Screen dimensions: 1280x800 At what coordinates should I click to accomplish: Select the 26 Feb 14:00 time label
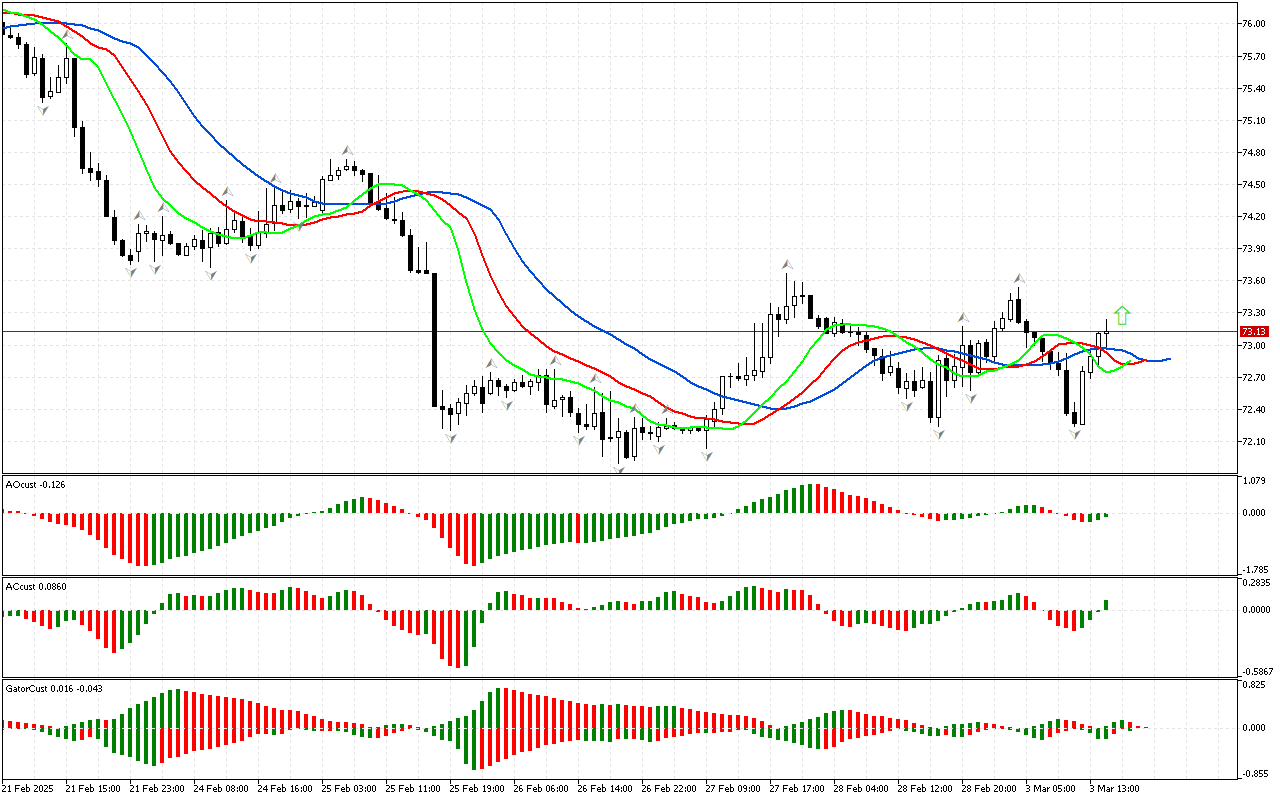pyautogui.click(x=605, y=789)
